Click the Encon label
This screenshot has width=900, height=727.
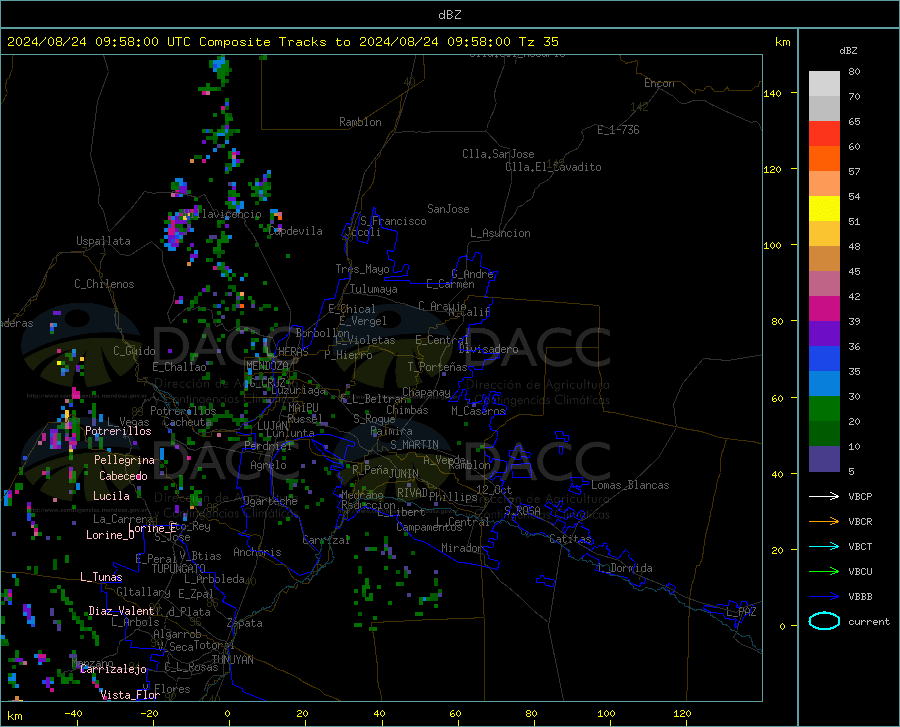click(660, 83)
